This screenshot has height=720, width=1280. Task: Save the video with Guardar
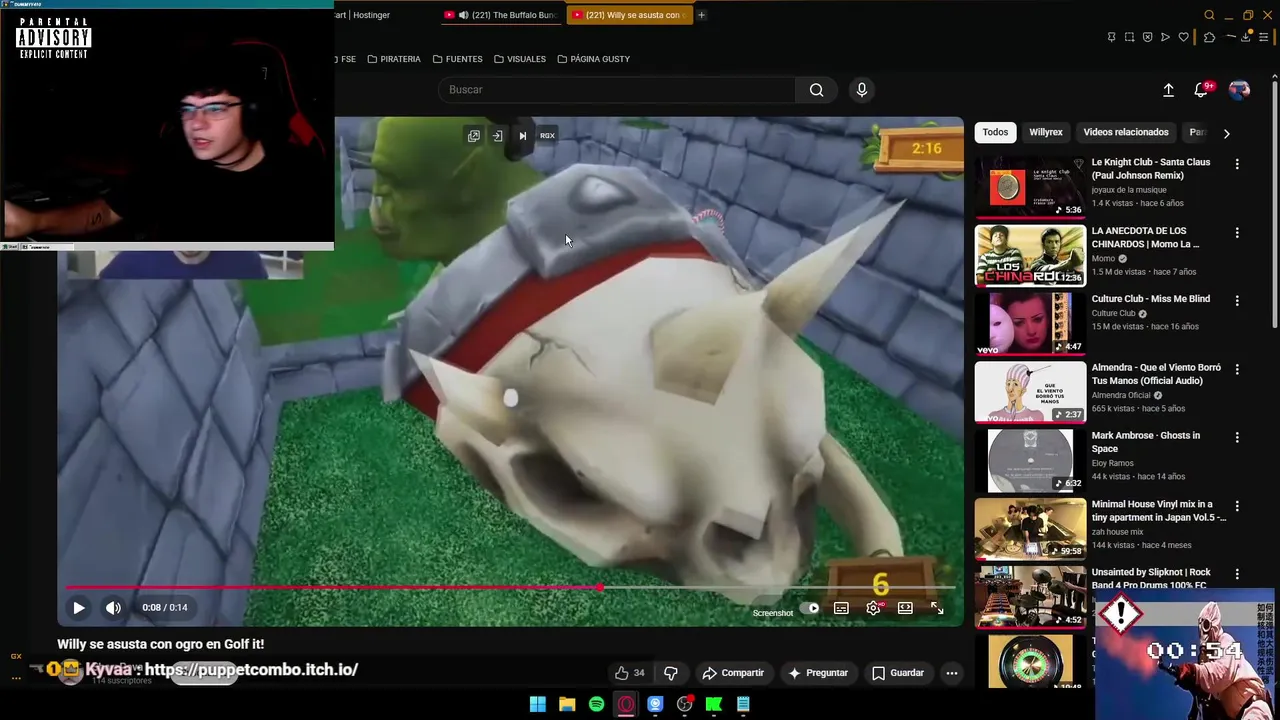pos(897,673)
